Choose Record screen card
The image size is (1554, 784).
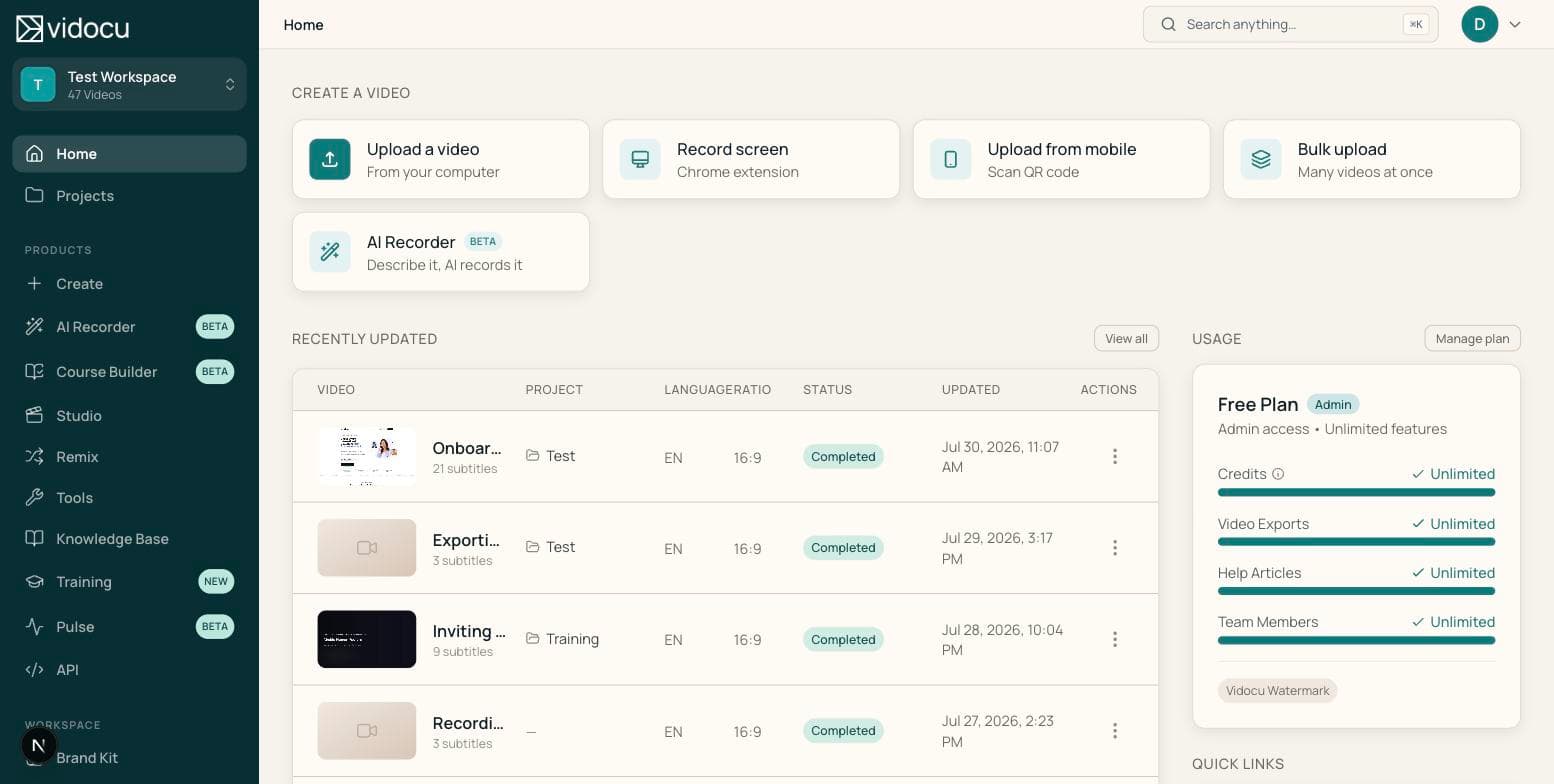coord(751,159)
